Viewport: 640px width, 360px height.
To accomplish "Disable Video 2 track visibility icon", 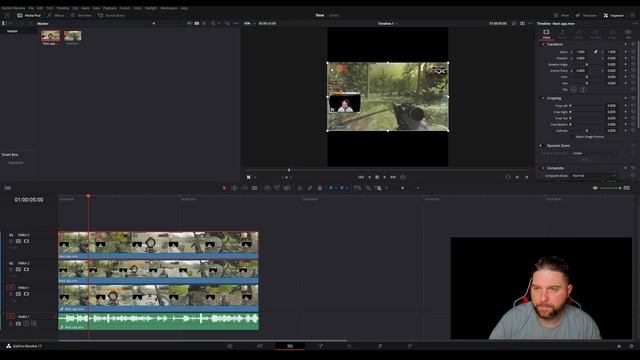I will point(26,269).
